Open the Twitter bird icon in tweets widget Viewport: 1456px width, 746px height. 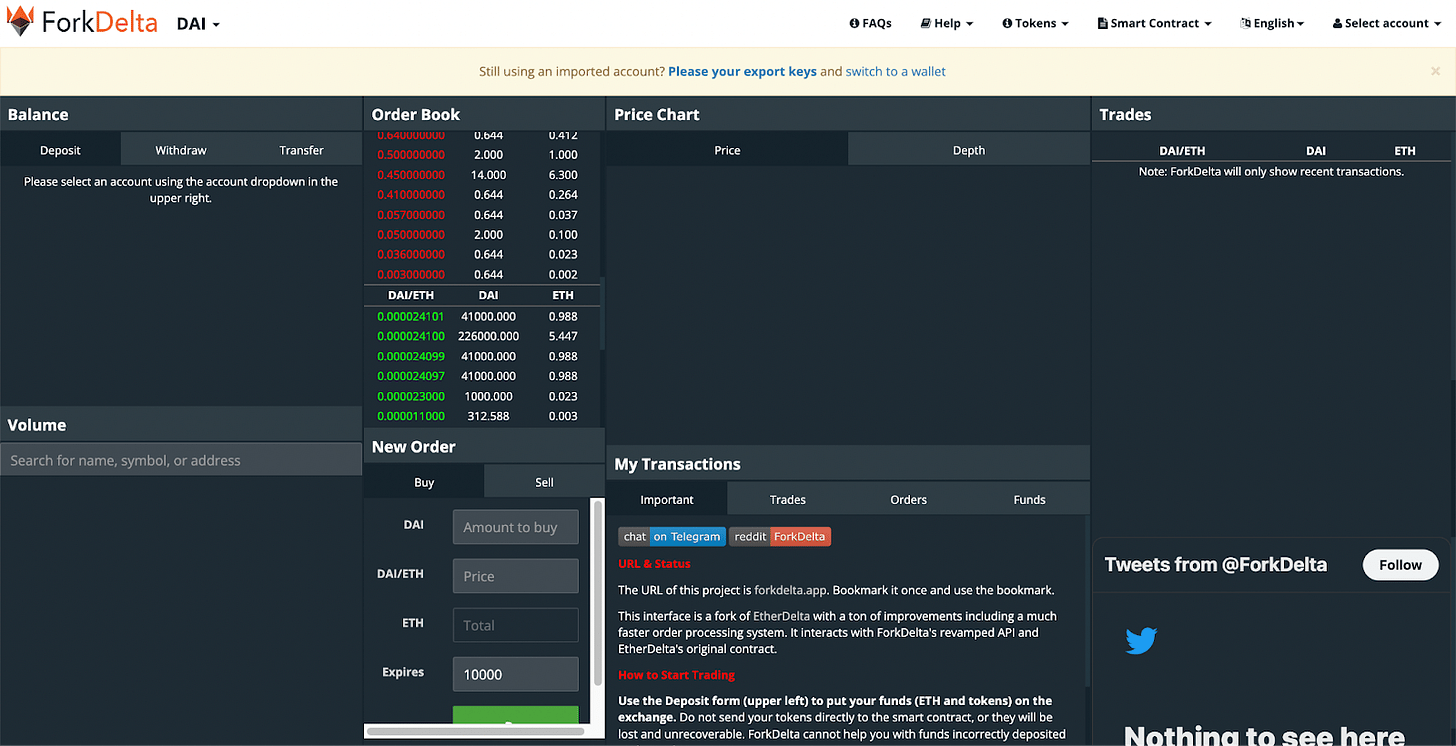(x=1141, y=640)
